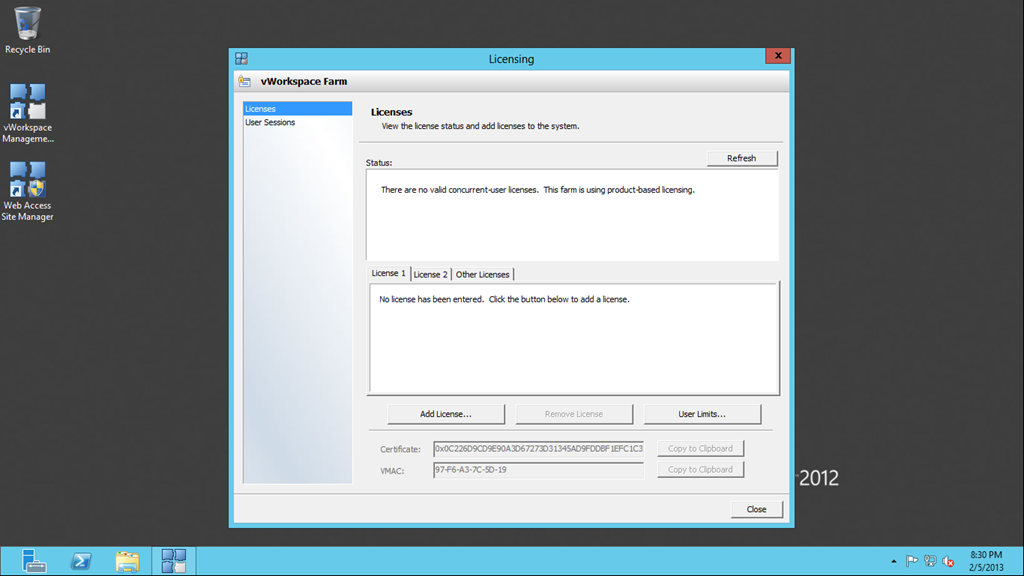This screenshot has width=1024, height=576.
Task: Click the vWorkspace Farm header icon
Action: tap(244, 82)
